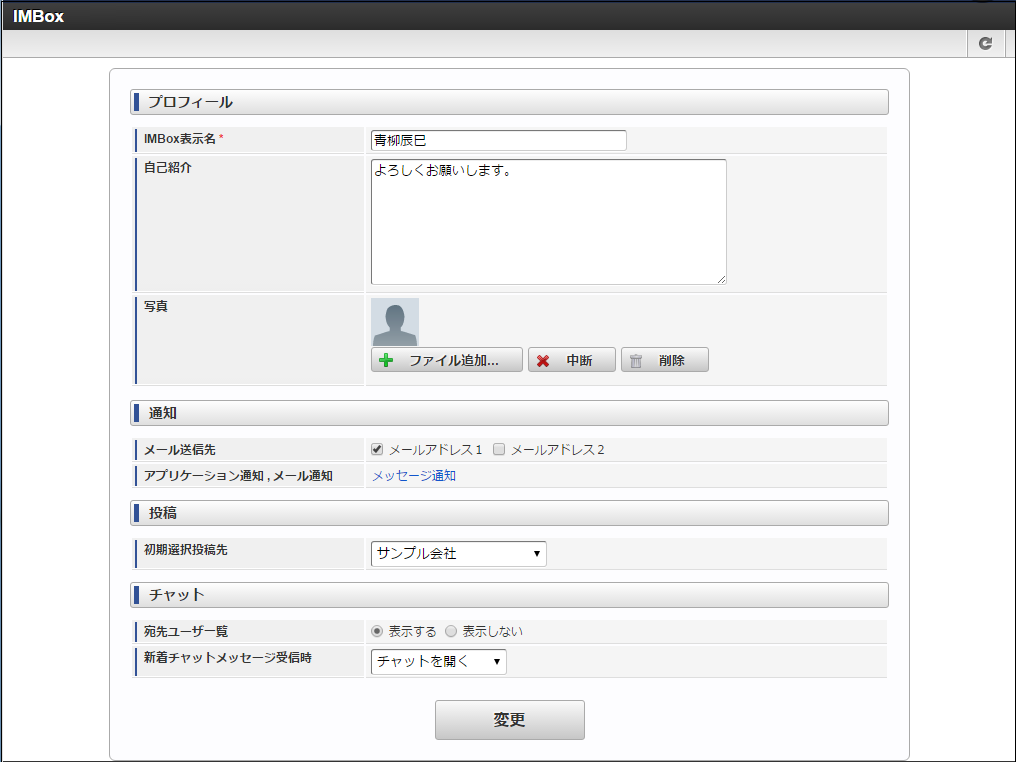Click the 投稿 section header

coord(509,513)
